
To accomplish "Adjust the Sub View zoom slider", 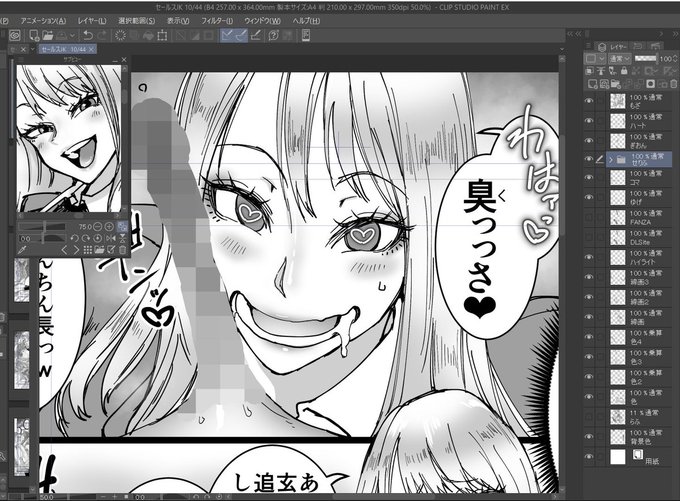I will point(42,226).
